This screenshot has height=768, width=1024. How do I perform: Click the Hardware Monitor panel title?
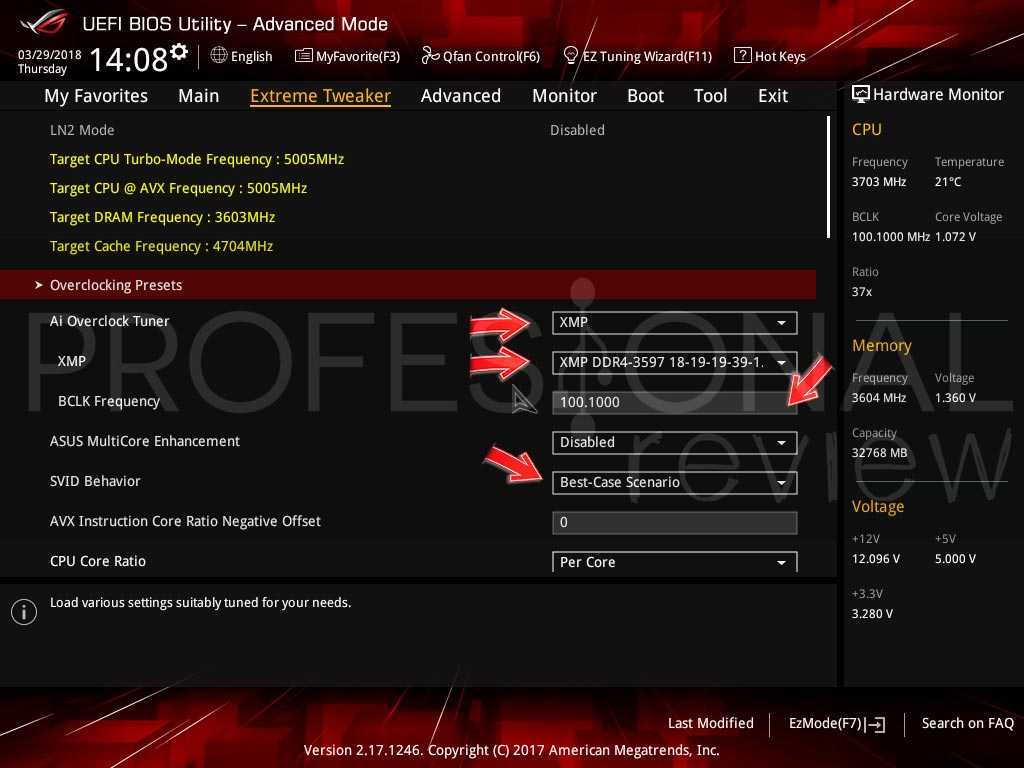click(x=938, y=95)
